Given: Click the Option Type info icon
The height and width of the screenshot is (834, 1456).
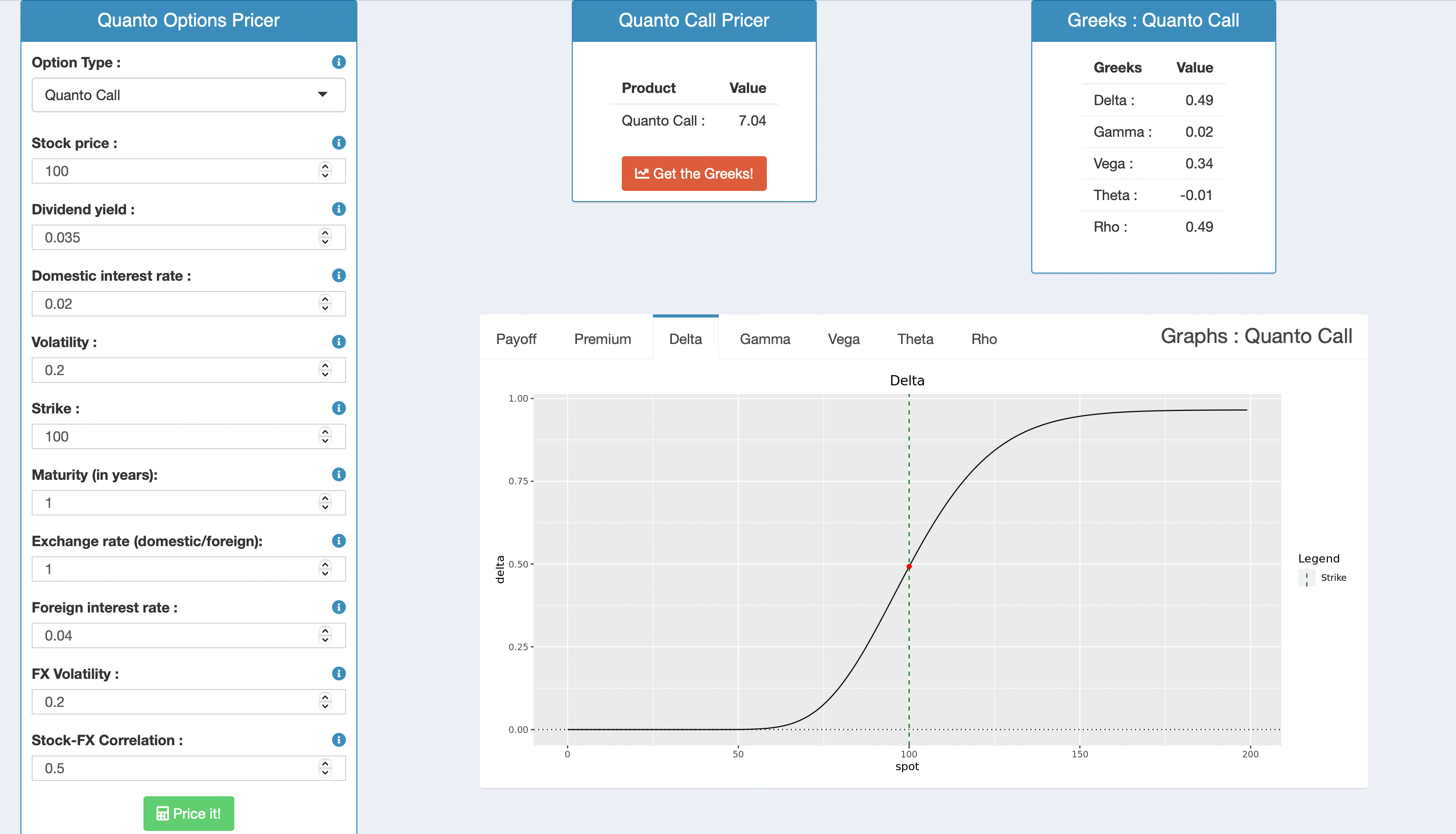Looking at the screenshot, I should click(338, 62).
